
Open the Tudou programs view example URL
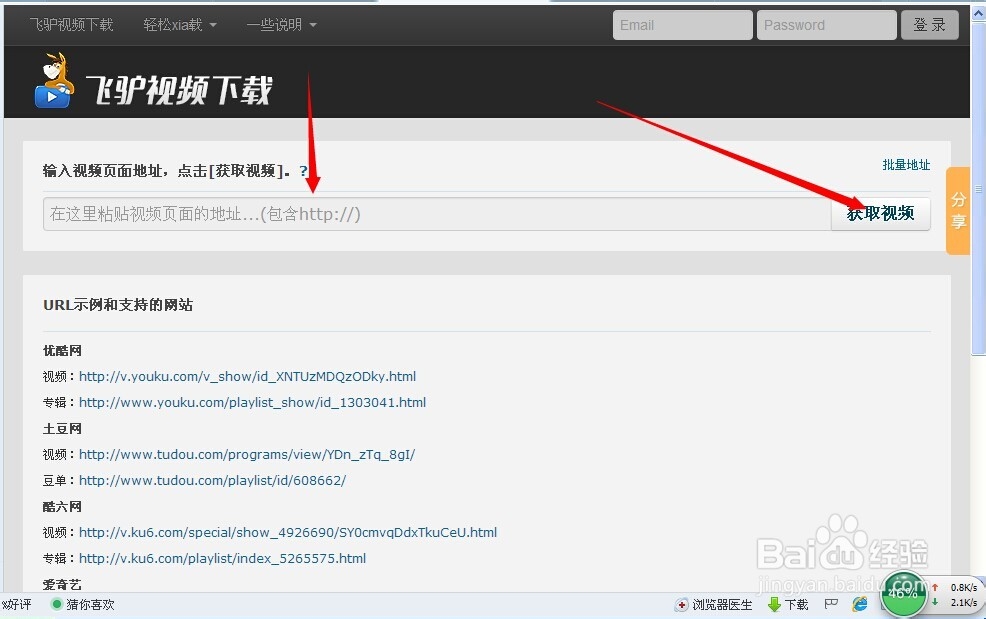point(246,454)
